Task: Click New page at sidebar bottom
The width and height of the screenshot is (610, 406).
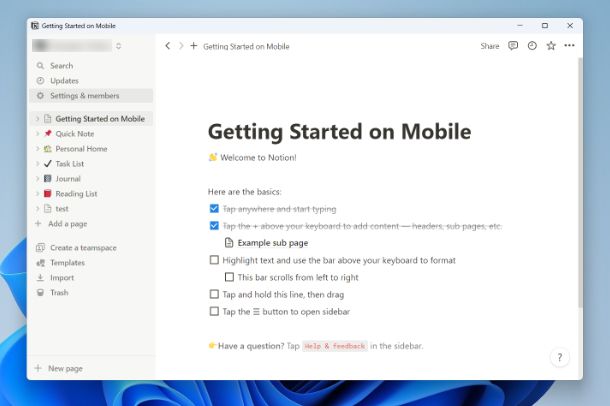Action: click(91, 368)
